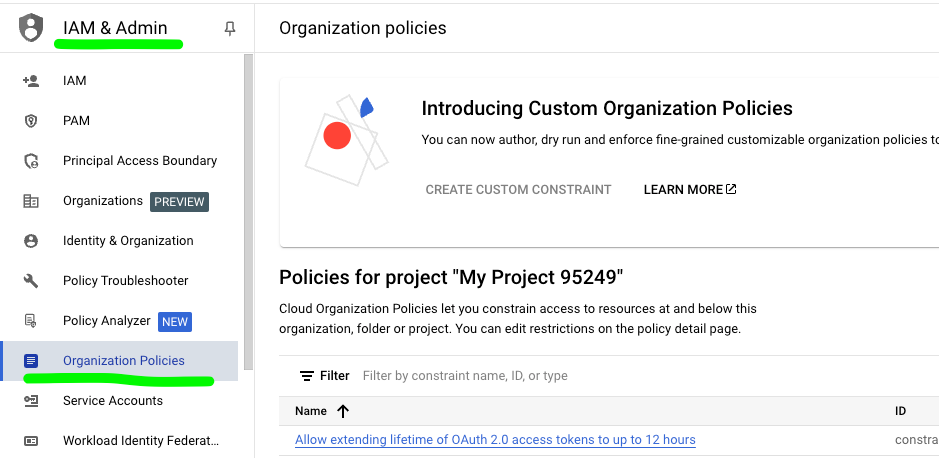Click the Learn More link
This screenshot has width=939, height=458.
tap(690, 190)
